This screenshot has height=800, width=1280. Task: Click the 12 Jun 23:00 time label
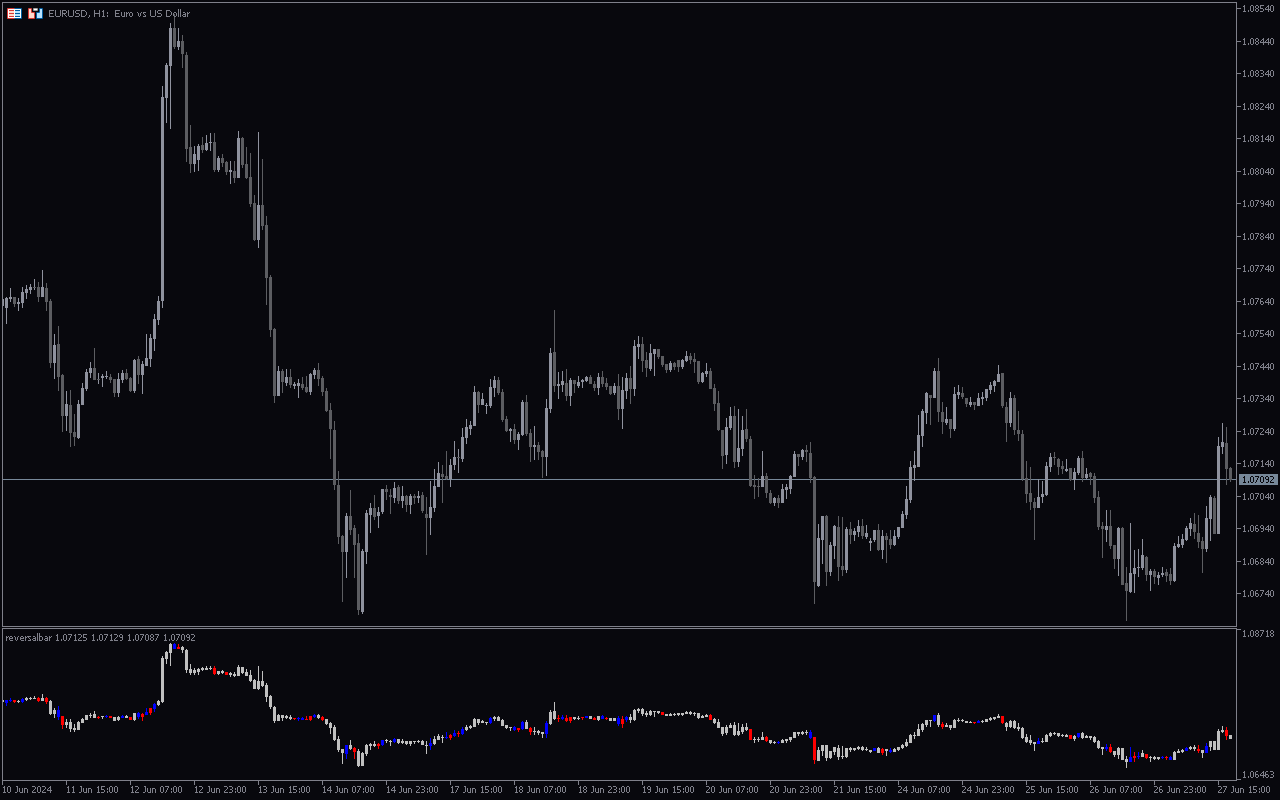220,790
